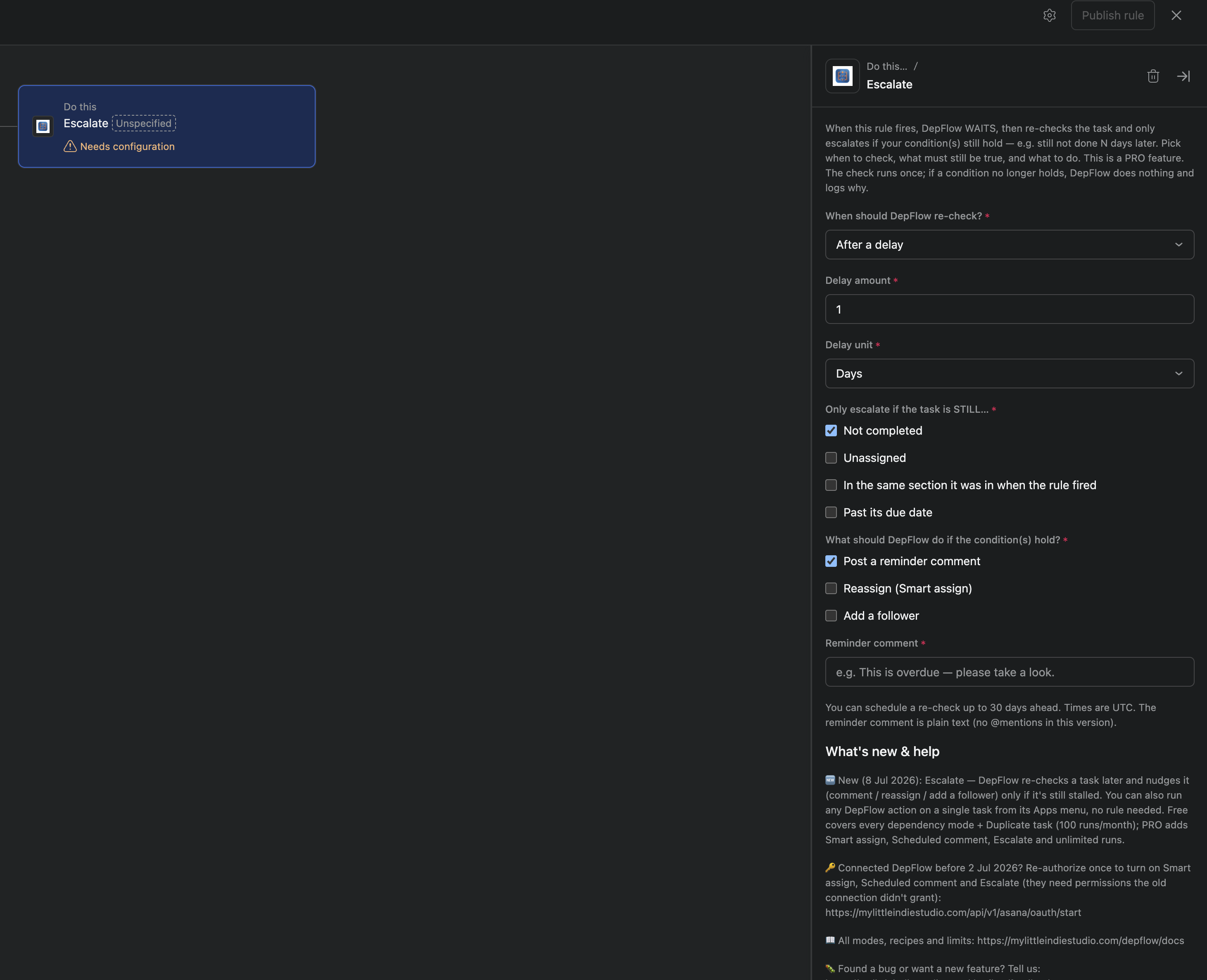Click the What's new & help heading
1207x980 pixels.
[x=882, y=752]
